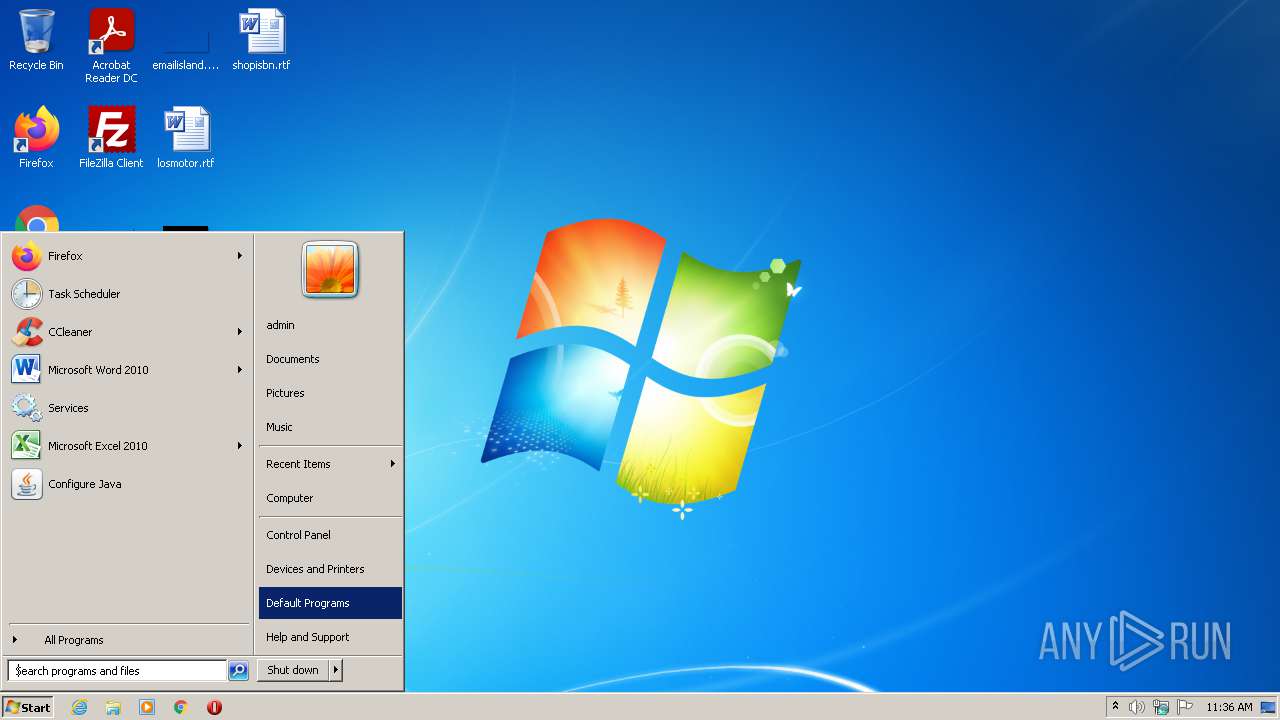Open volume speaker tray icon
The width and height of the screenshot is (1280, 720).
click(x=1137, y=707)
